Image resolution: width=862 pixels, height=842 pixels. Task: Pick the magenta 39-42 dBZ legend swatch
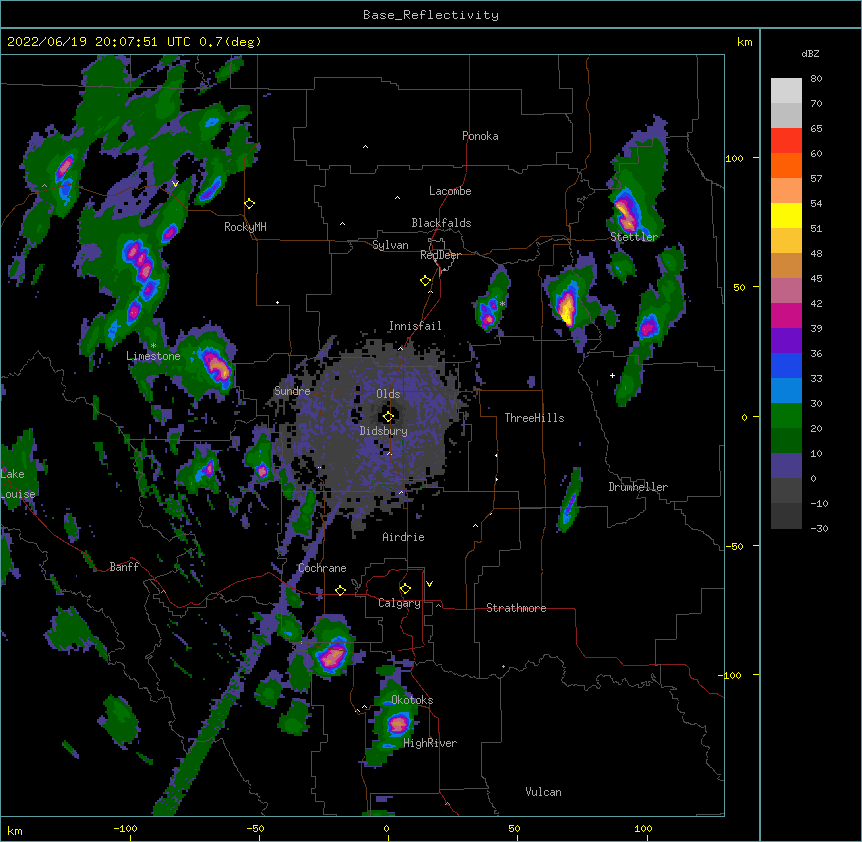click(786, 315)
